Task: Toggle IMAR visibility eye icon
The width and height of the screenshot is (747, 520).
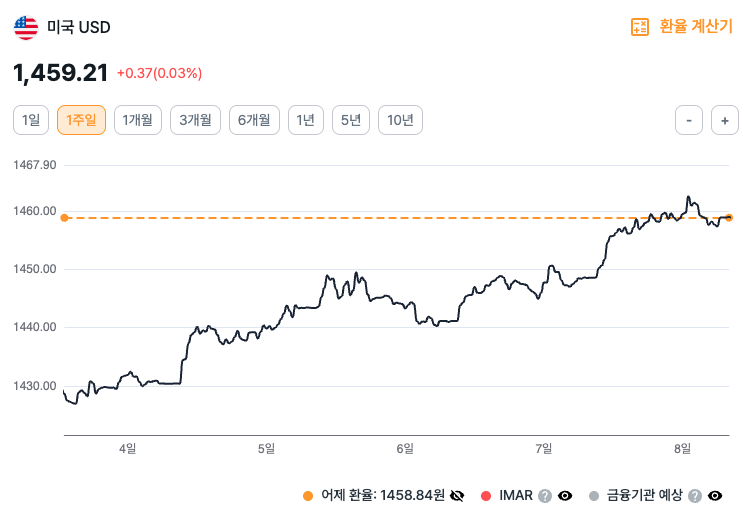Action: click(x=565, y=495)
